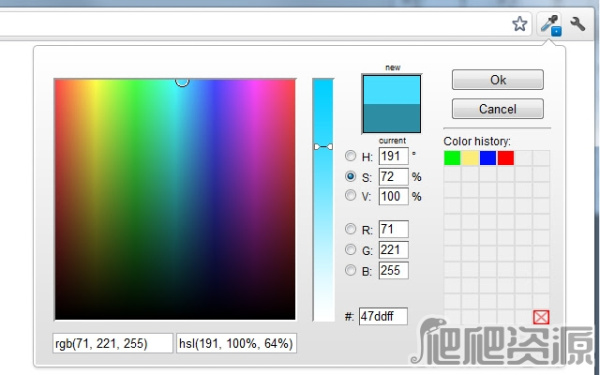
Task: Focus the S value field showing 72
Action: (x=393, y=176)
